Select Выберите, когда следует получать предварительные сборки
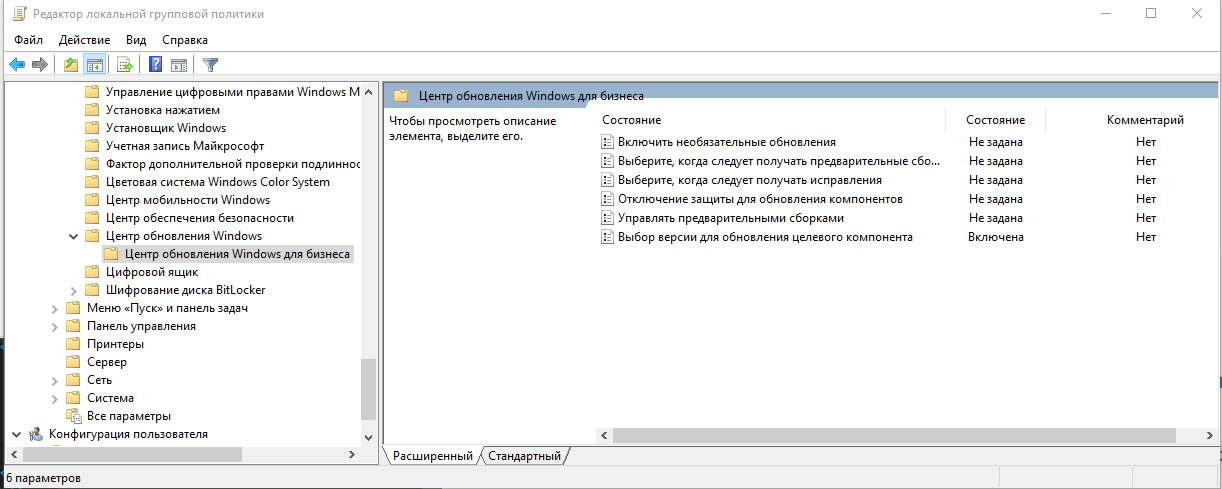 click(779, 161)
